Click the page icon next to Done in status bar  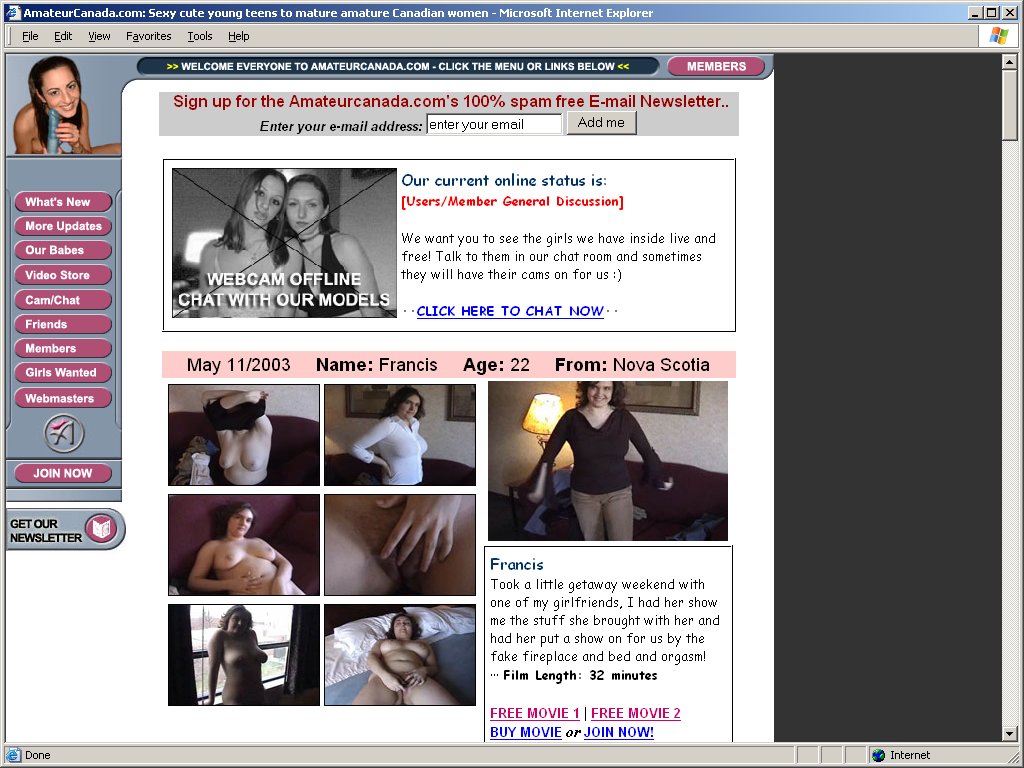click(x=13, y=755)
